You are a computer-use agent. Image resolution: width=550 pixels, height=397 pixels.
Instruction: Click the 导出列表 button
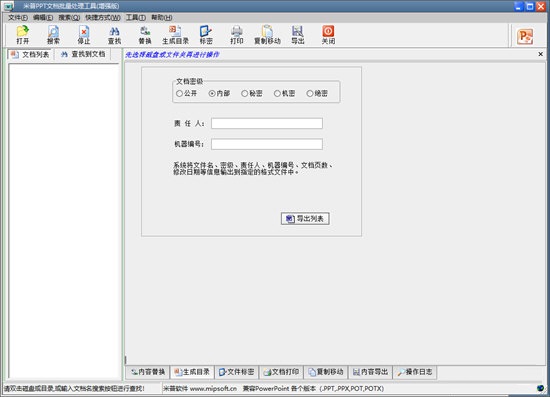click(305, 218)
